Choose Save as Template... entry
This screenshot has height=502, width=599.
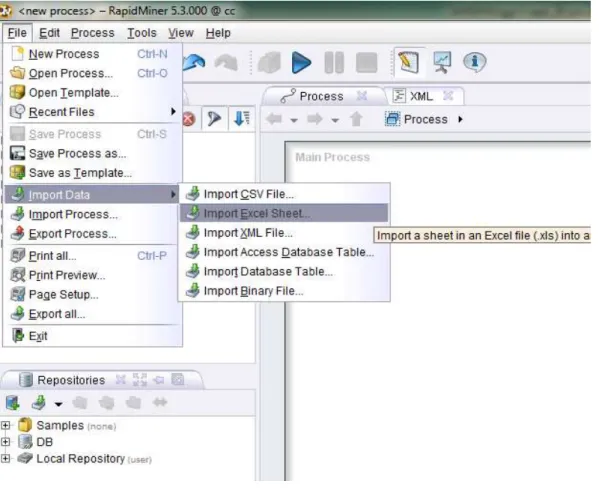click(x=92, y=173)
